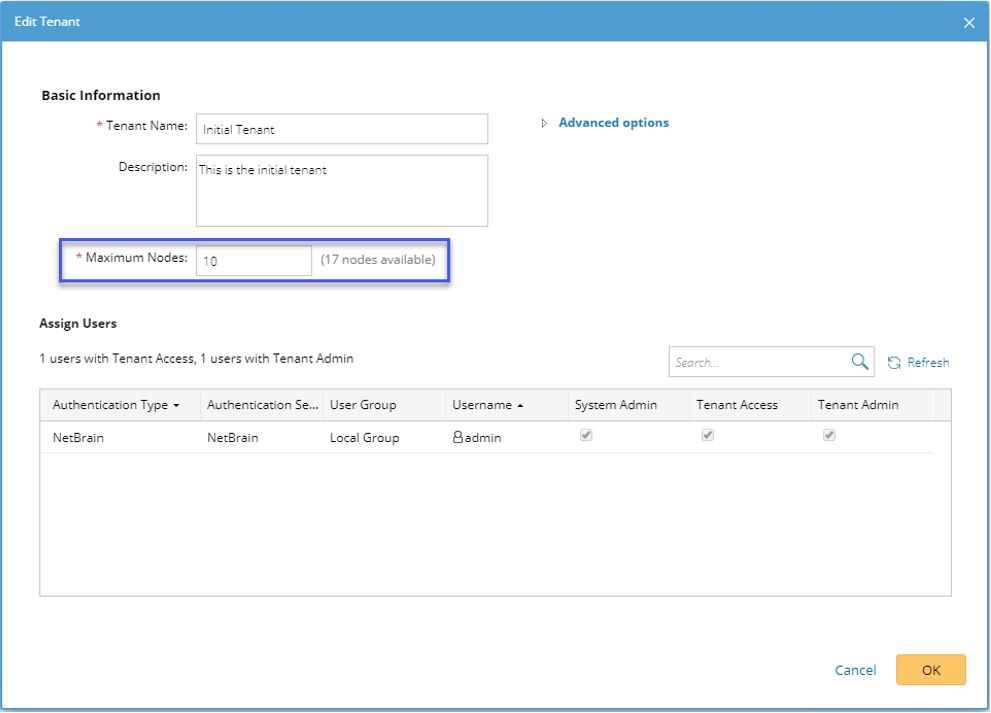991x713 pixels.
Task: Focus the Maximum Nodes input field
Action: coord(254,261)
